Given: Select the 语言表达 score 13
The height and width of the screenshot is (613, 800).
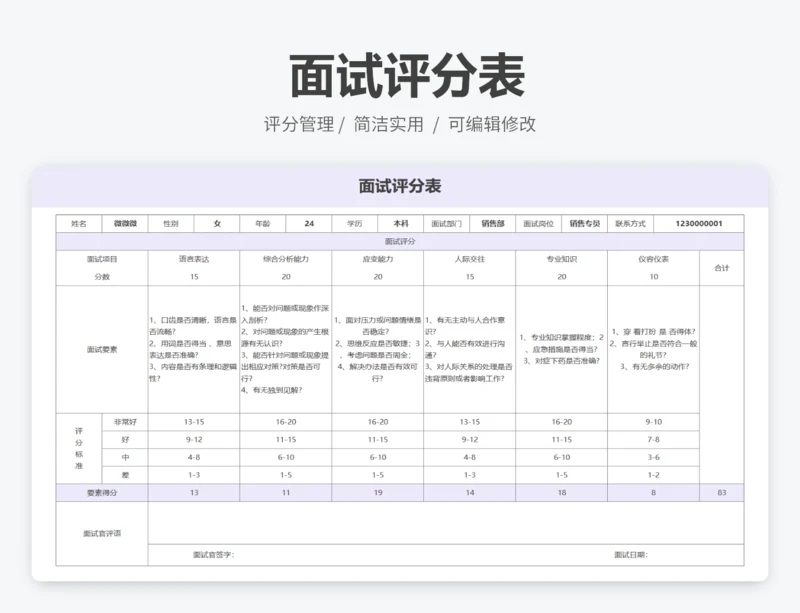Looking at the screenshot, I should click(194, 493).
